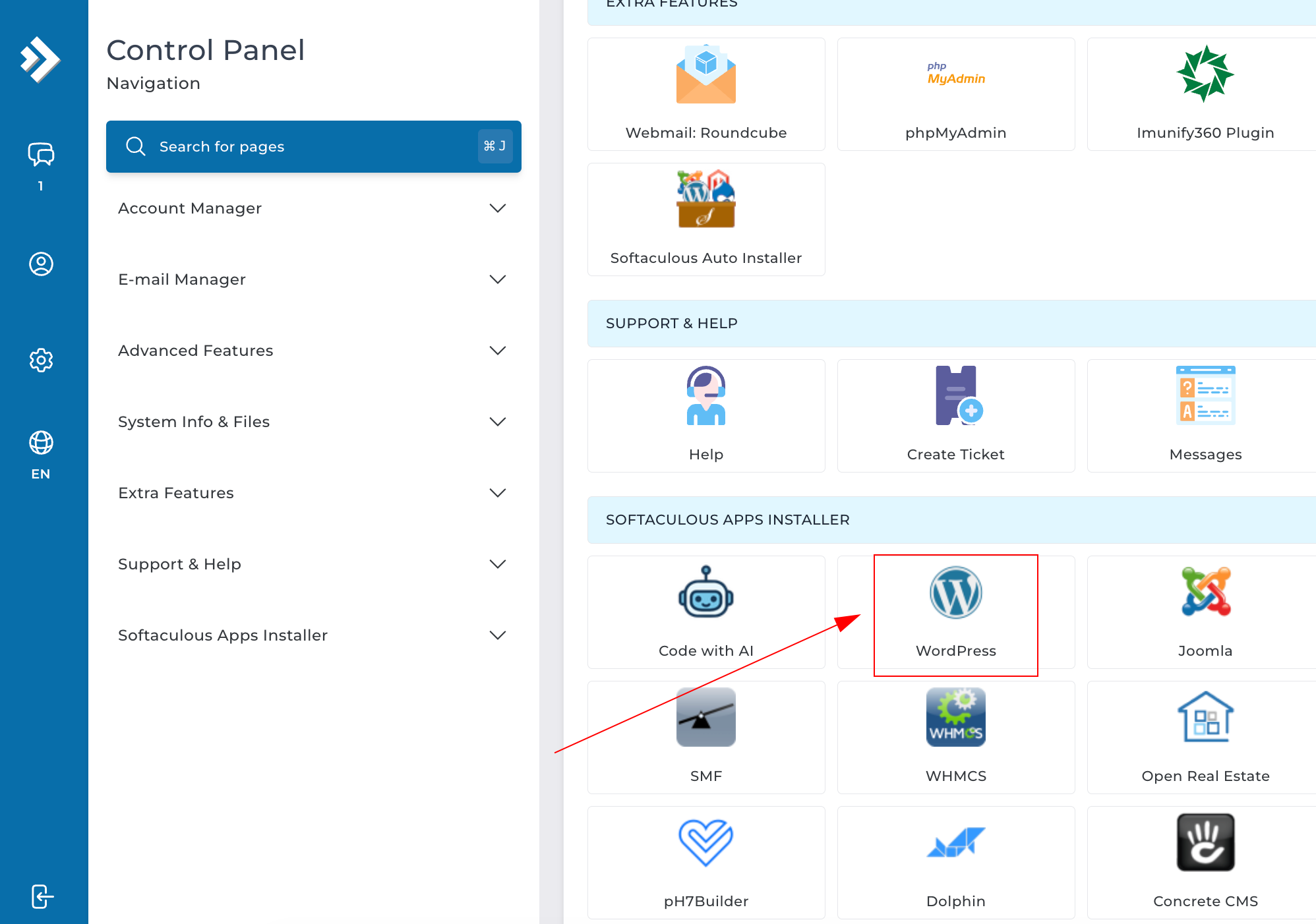Click the Help headset icon
This screenshot has width=1316, height=924.
pos(705,395)
